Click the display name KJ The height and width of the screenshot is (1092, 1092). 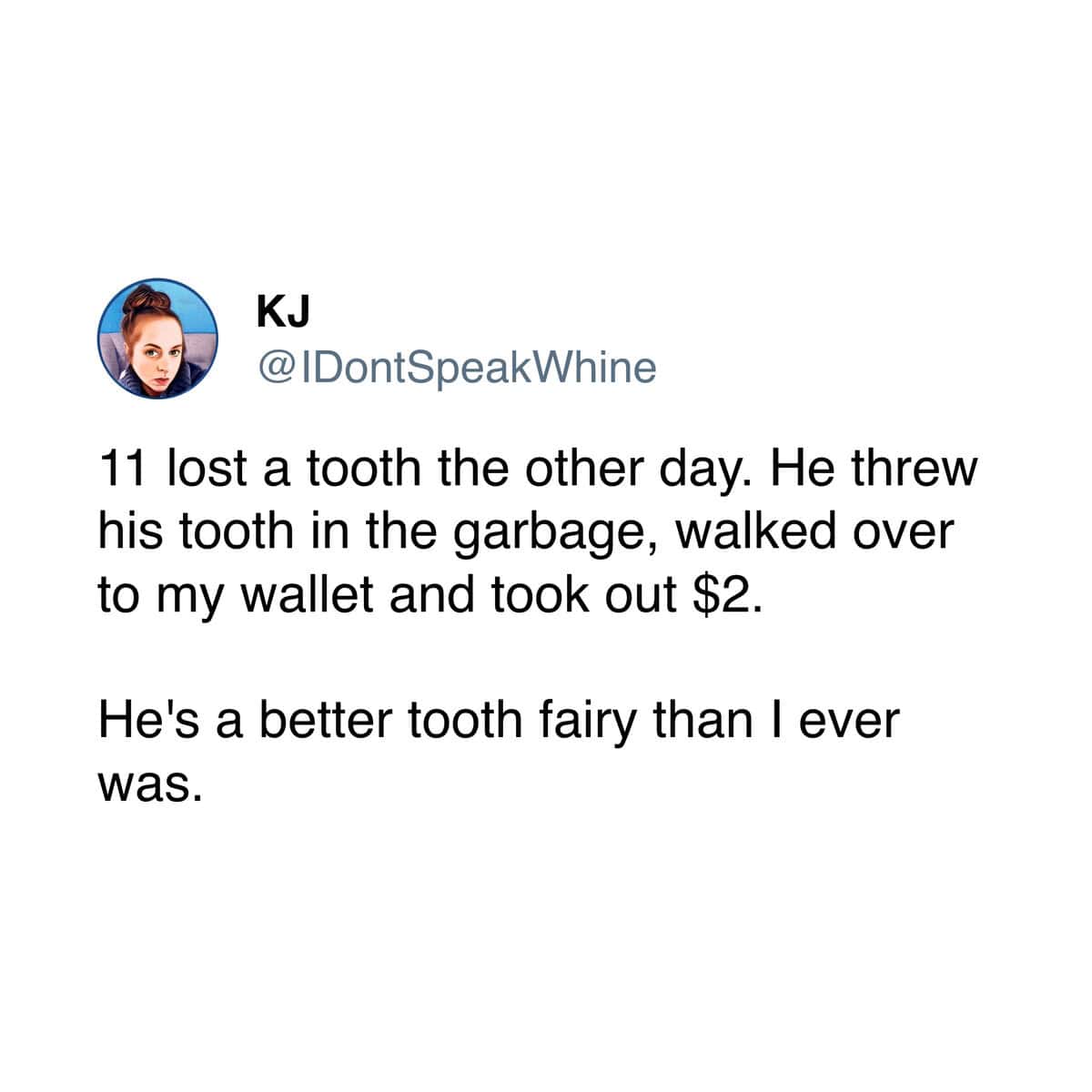pos(283,313)
